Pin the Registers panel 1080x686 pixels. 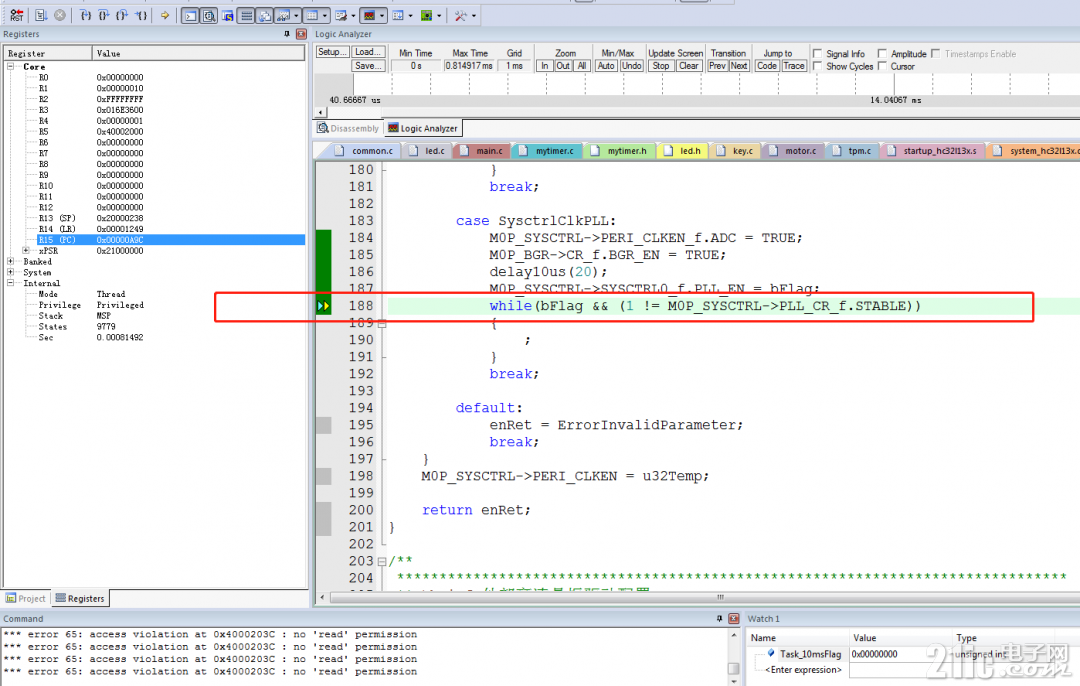click(287, 34)
